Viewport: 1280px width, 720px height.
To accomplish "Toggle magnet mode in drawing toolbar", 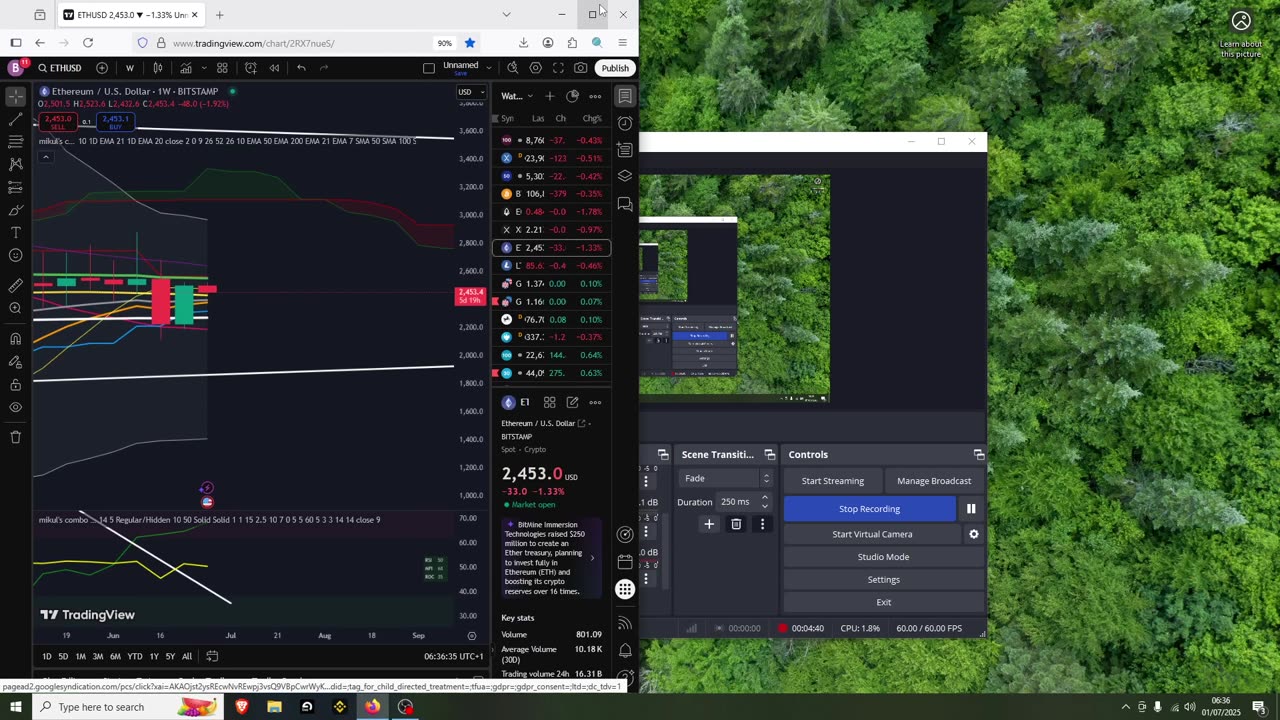I will 15,338.
